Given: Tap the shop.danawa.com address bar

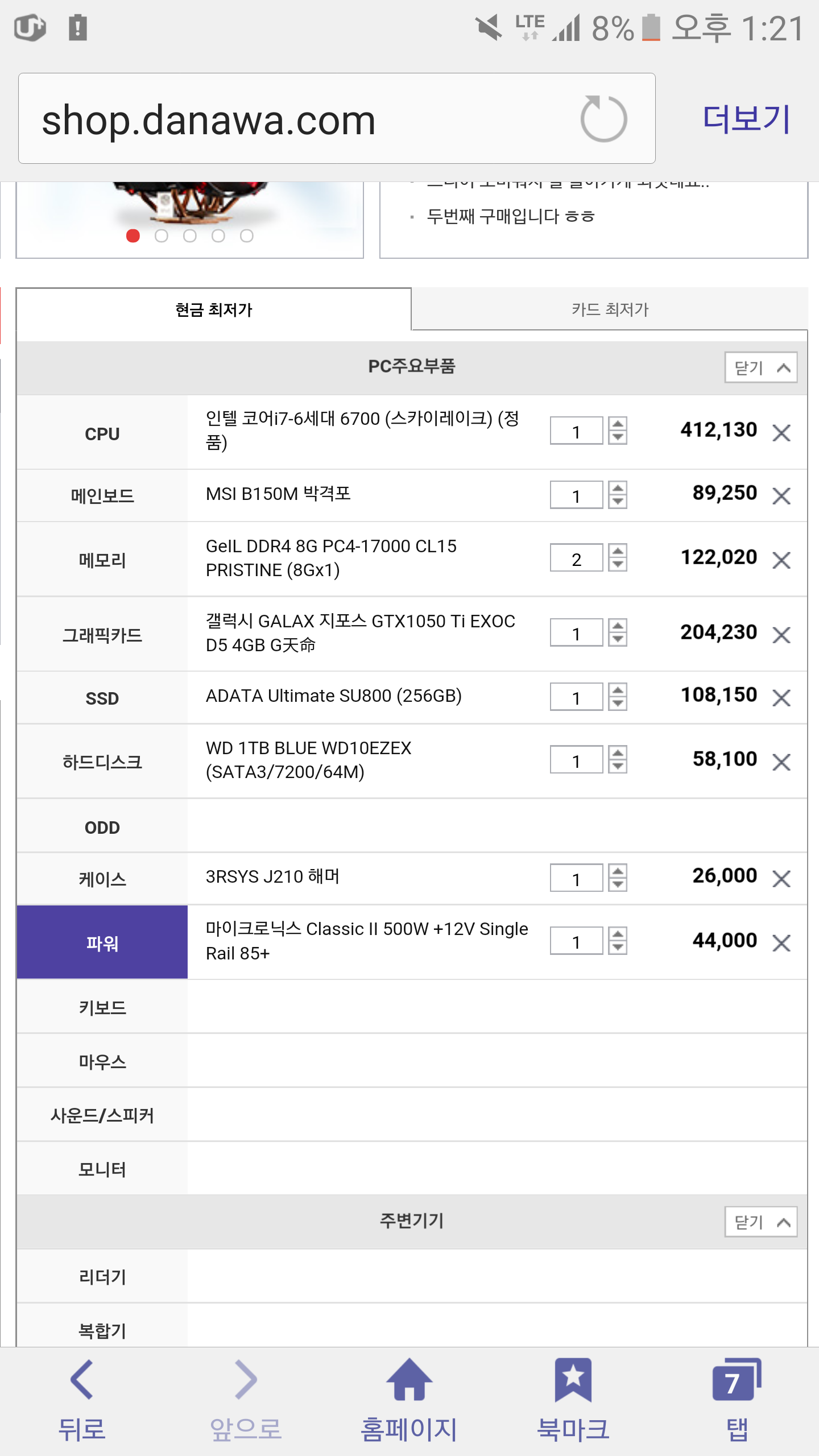Looking at the screenshot, I should click(x=296, y=119).
